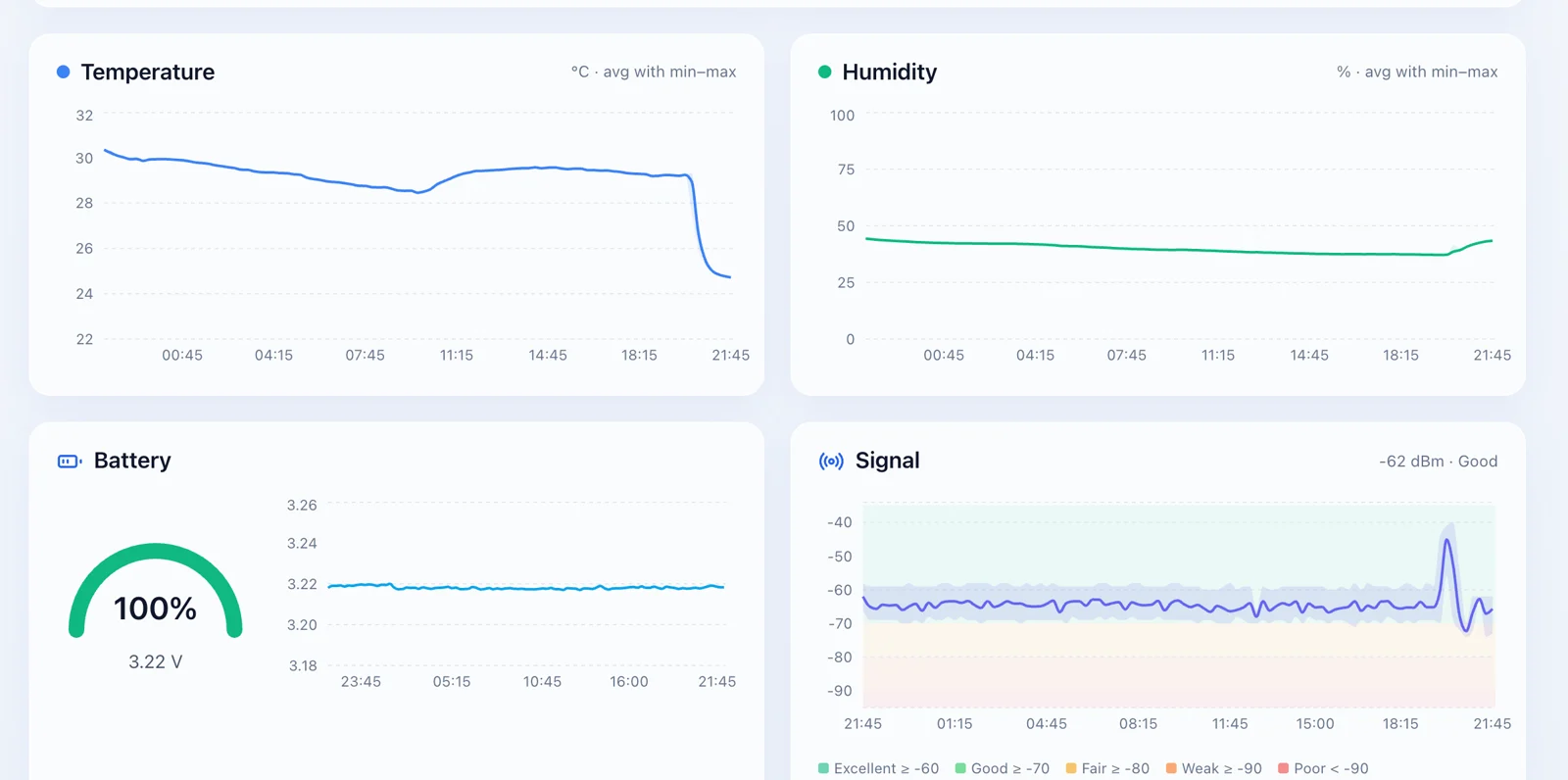Click the Excellent ≥ -60 legend swatch
This screenshot has height=780, width=1568.
click(x=824, y=768)
